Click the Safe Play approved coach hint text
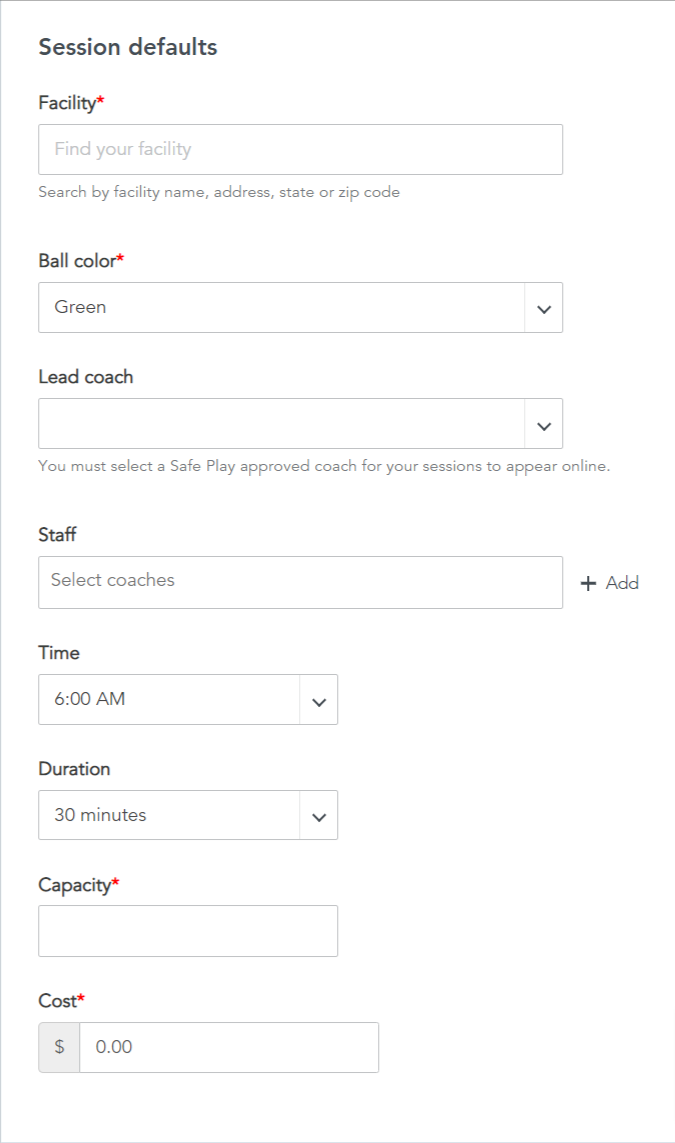 [324, 467]
